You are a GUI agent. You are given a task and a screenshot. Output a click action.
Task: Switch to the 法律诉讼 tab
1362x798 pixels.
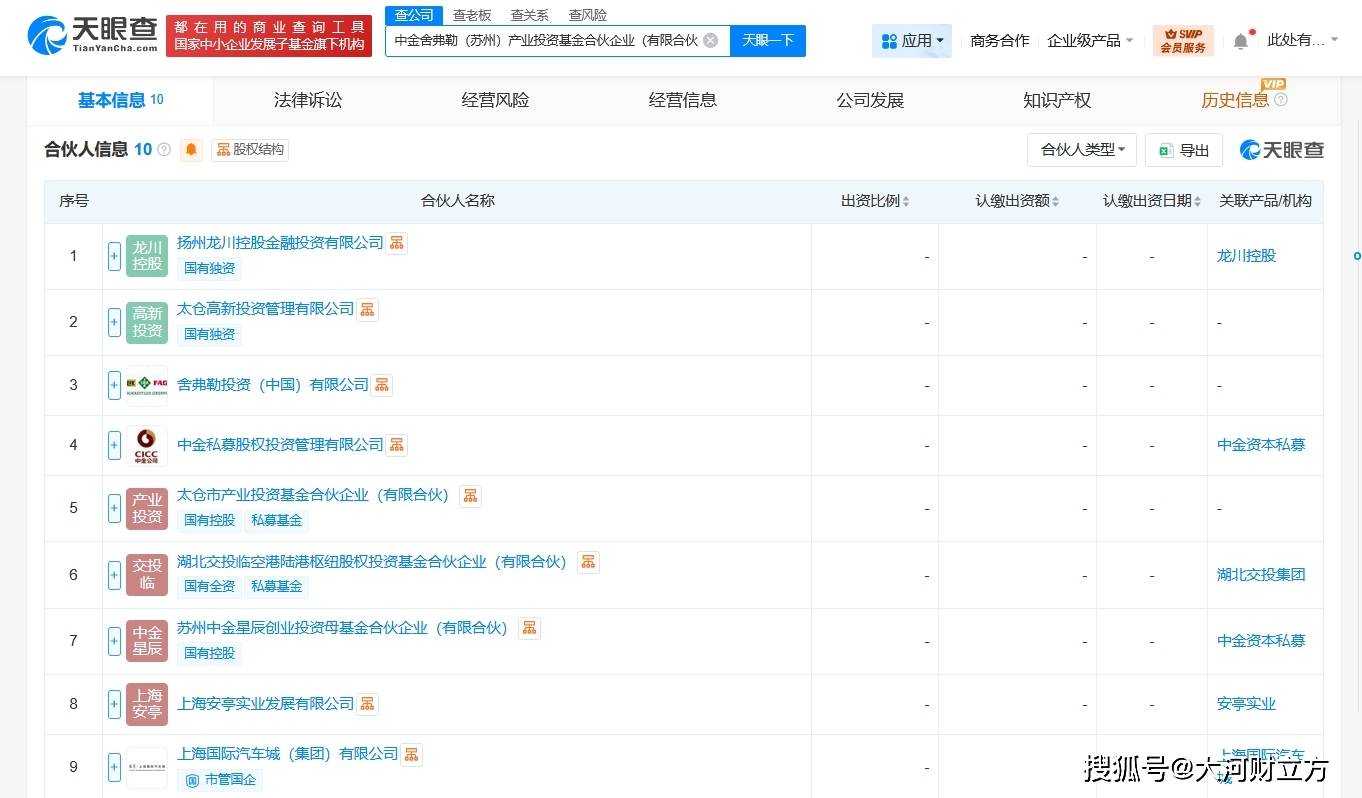click(308, 100)
